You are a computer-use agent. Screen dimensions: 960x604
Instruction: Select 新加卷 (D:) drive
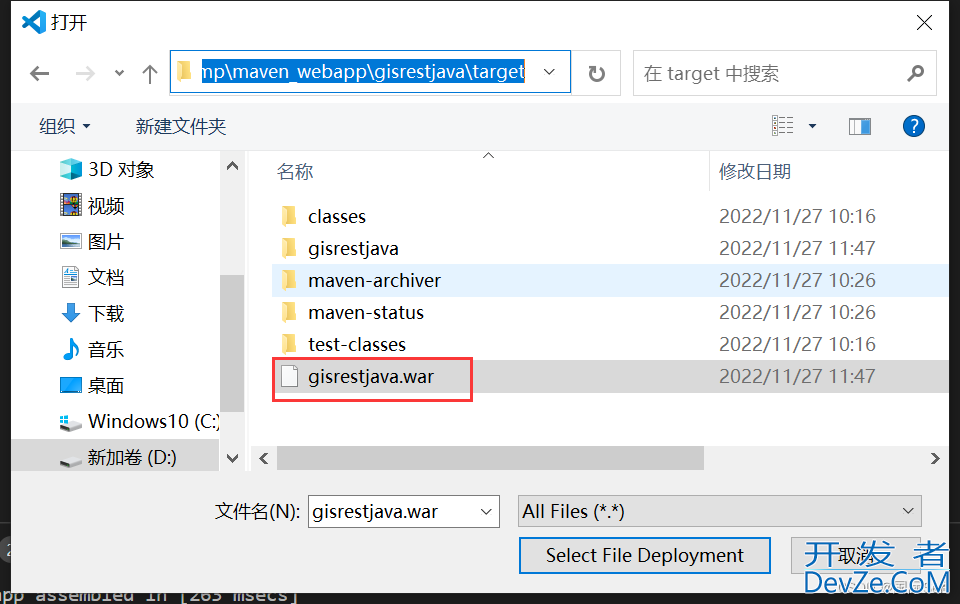click(x=132, y=457)
